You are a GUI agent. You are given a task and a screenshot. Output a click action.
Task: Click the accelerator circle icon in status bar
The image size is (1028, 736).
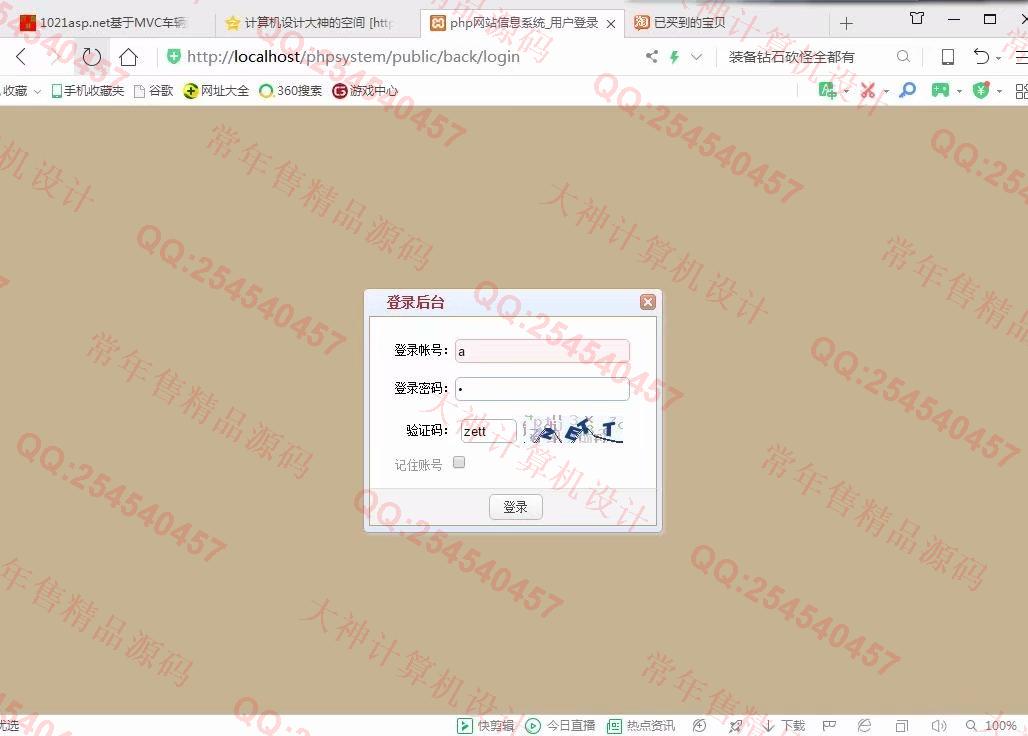point(700,726)
